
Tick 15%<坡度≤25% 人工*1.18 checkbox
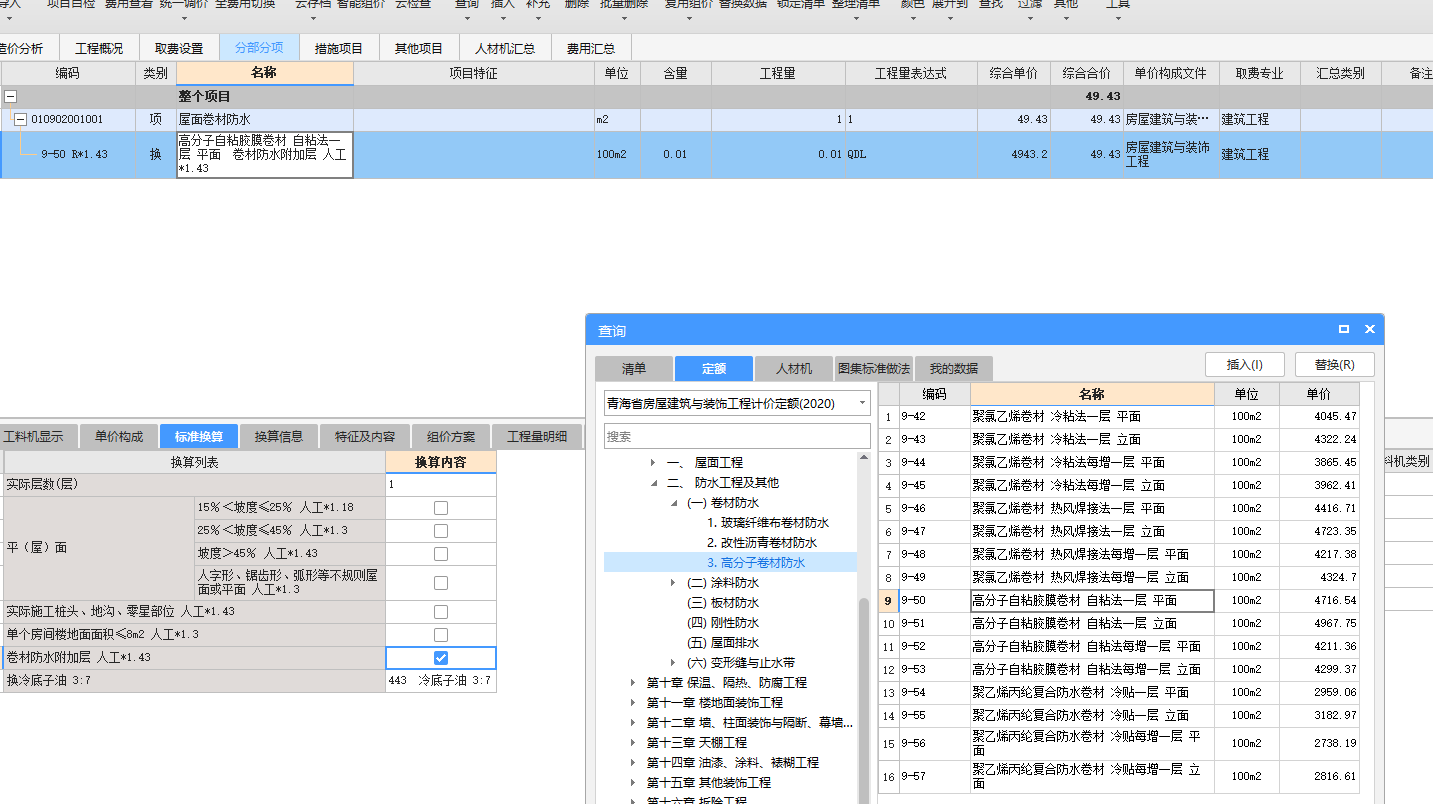[x=441, y=508]
